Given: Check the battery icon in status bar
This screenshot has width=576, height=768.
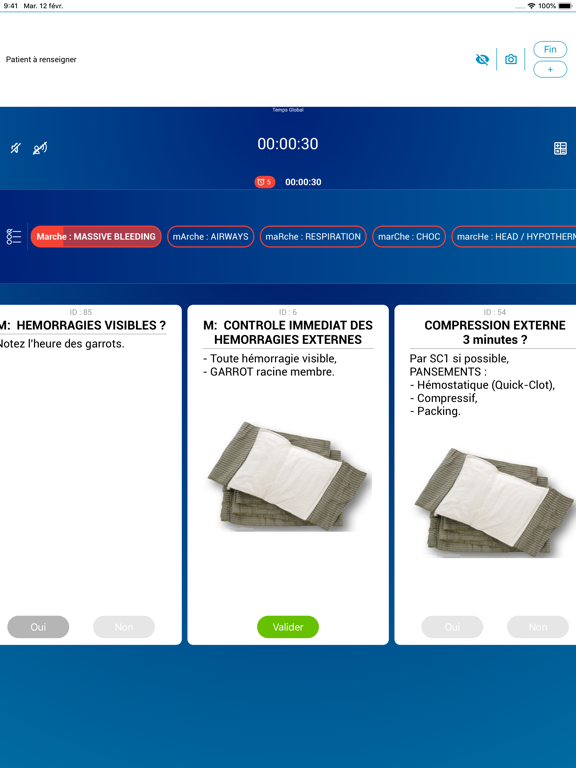Looking at the screenshot, I should tap(565, 6).
